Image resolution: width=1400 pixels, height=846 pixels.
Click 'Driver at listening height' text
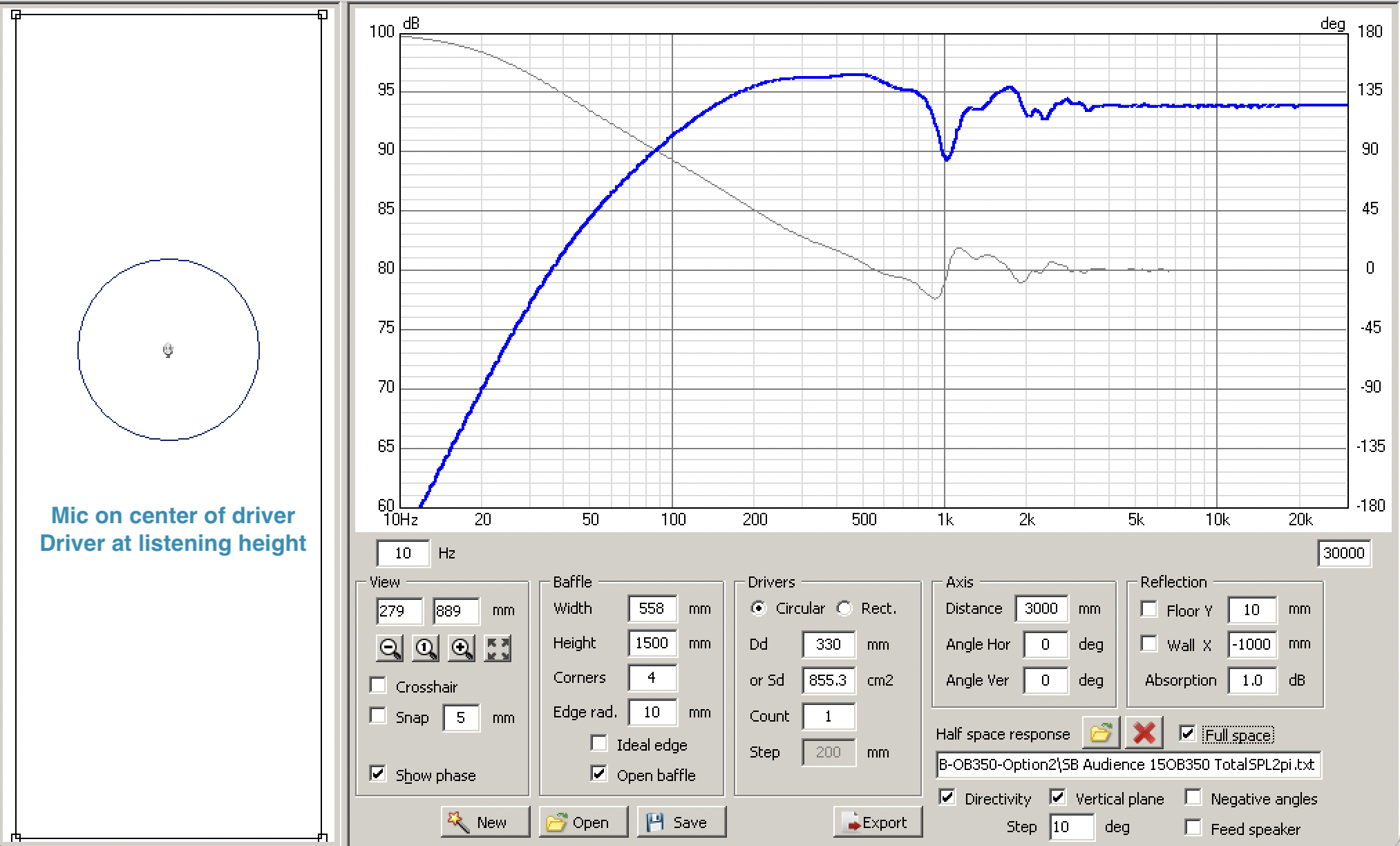[173, 543]
